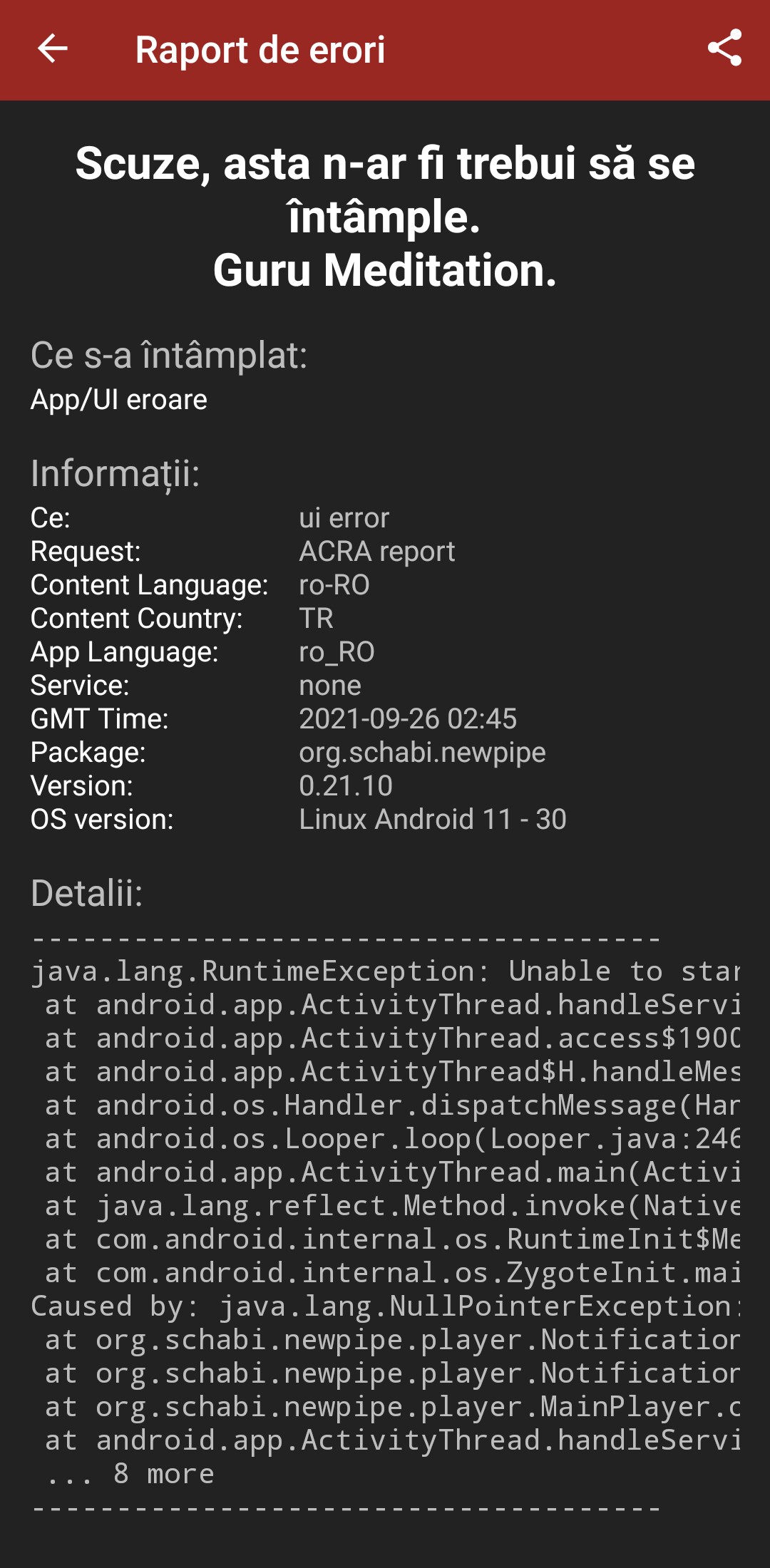Tap the Service value 'none'

click(330, 685)
